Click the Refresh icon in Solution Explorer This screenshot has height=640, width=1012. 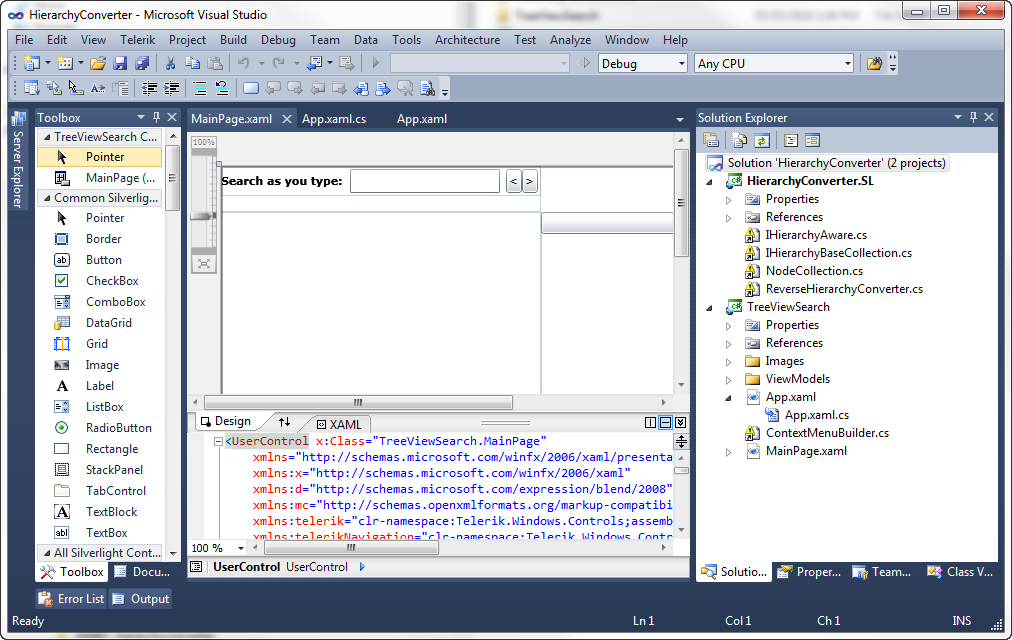tap(762, 141)
